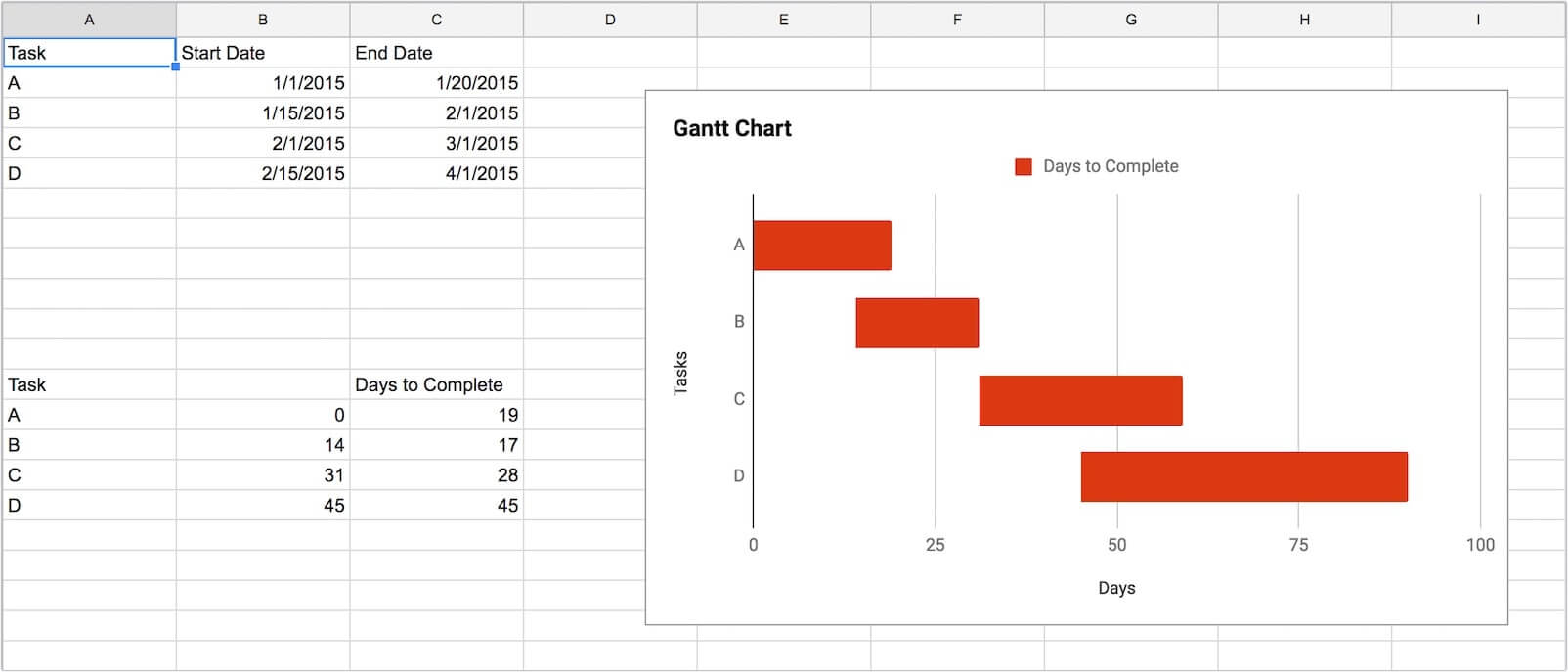Click the 'Start Date' header cell
The width and height of the screenshot is (1568, 672).
pyautogui.click(x=263, y=53)
